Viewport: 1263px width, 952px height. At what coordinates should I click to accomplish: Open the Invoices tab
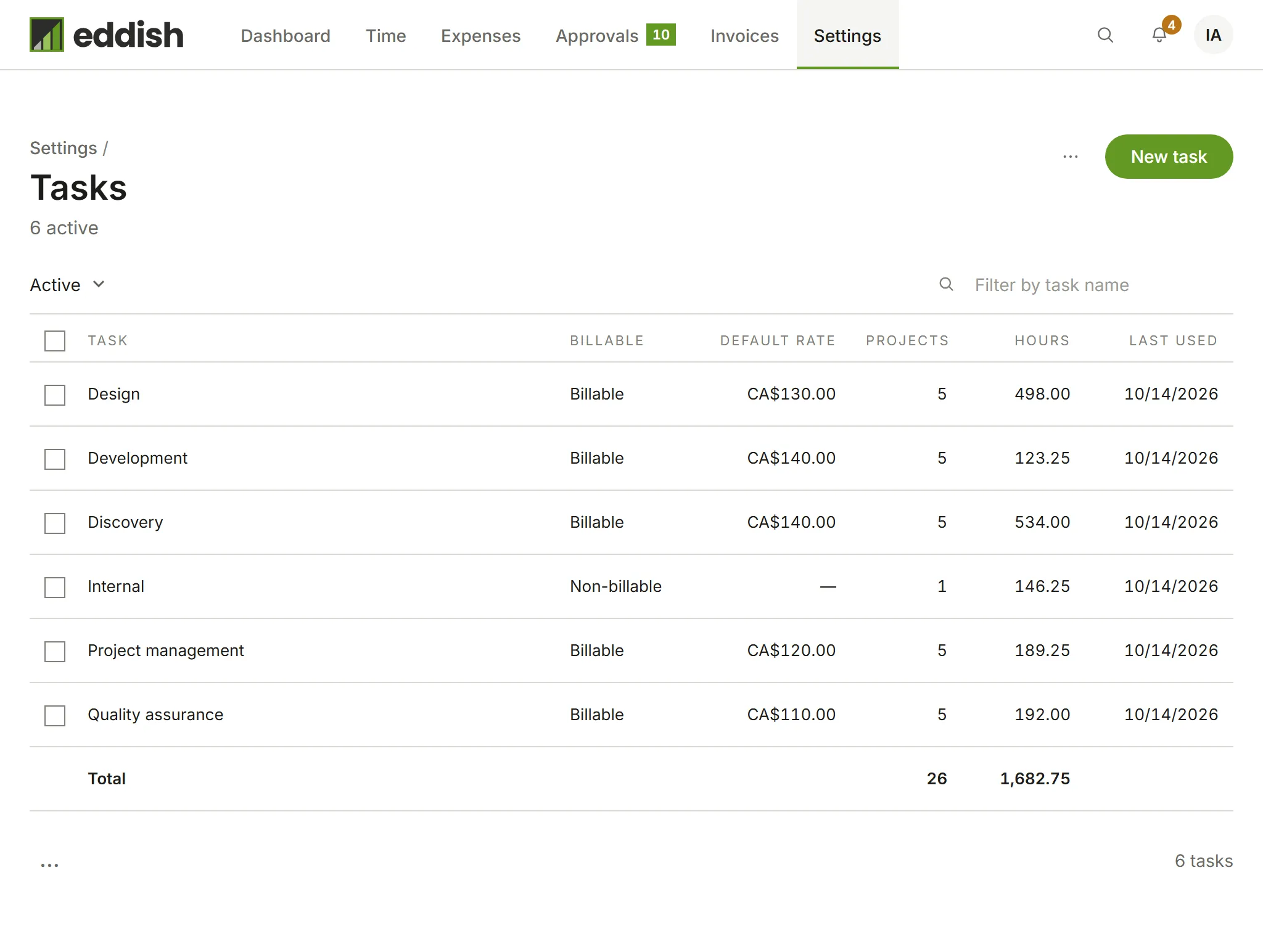coord(744,36)
